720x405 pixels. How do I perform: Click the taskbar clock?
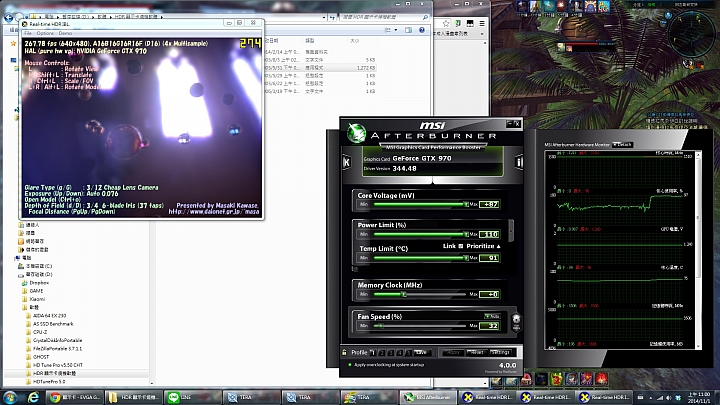click(700, 398)
